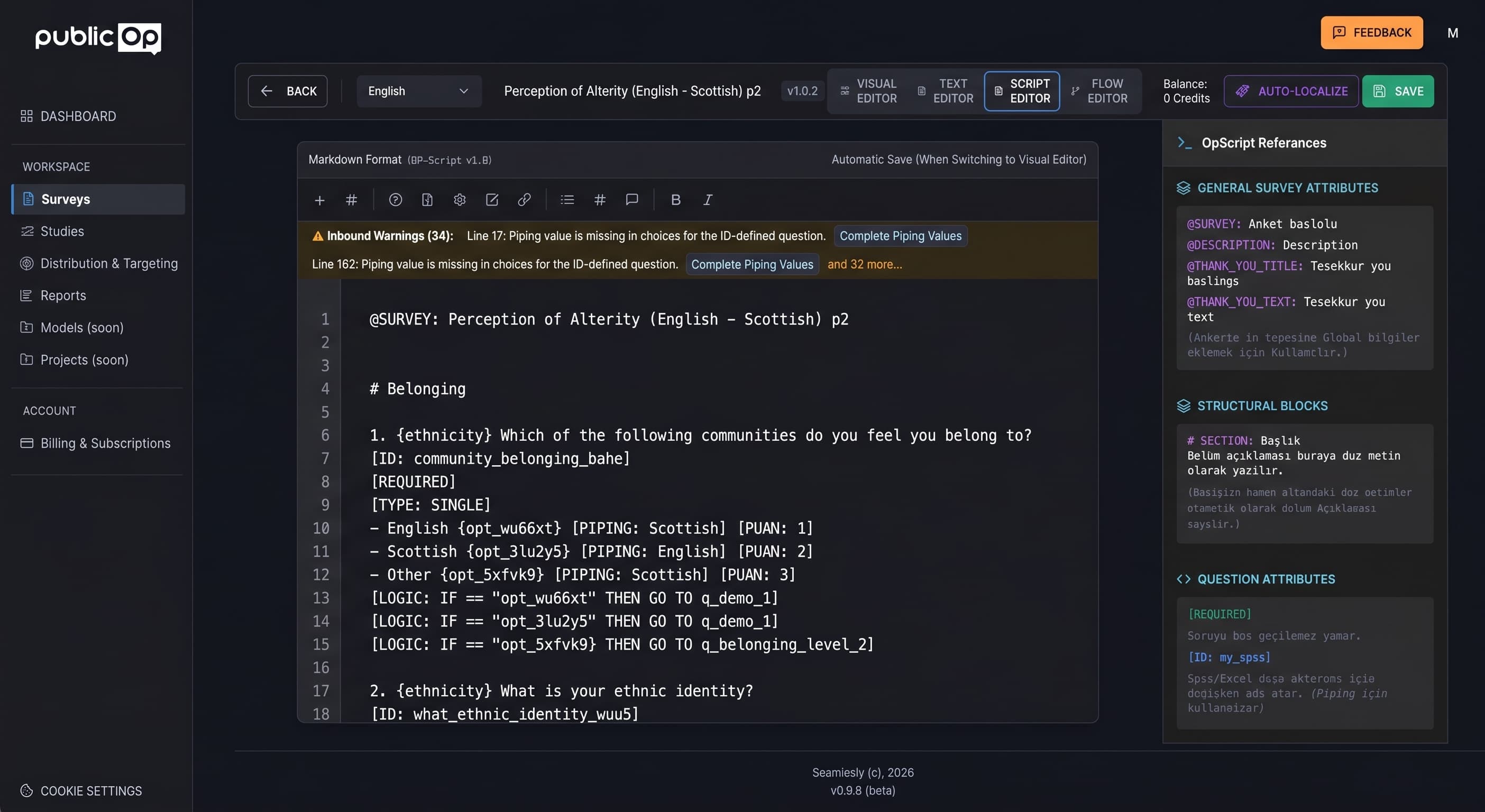Switch to the Visual Editor tab
Screen dimensions: 1485x812
(x=869, y=91)
